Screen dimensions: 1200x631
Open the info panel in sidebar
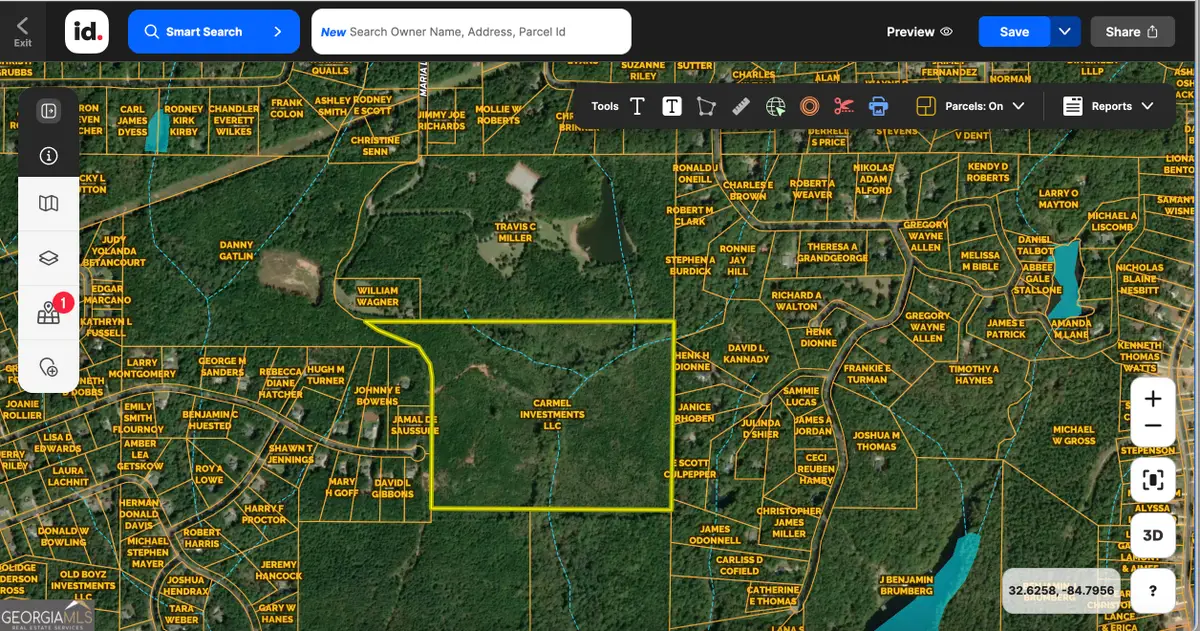click(49, 155)
